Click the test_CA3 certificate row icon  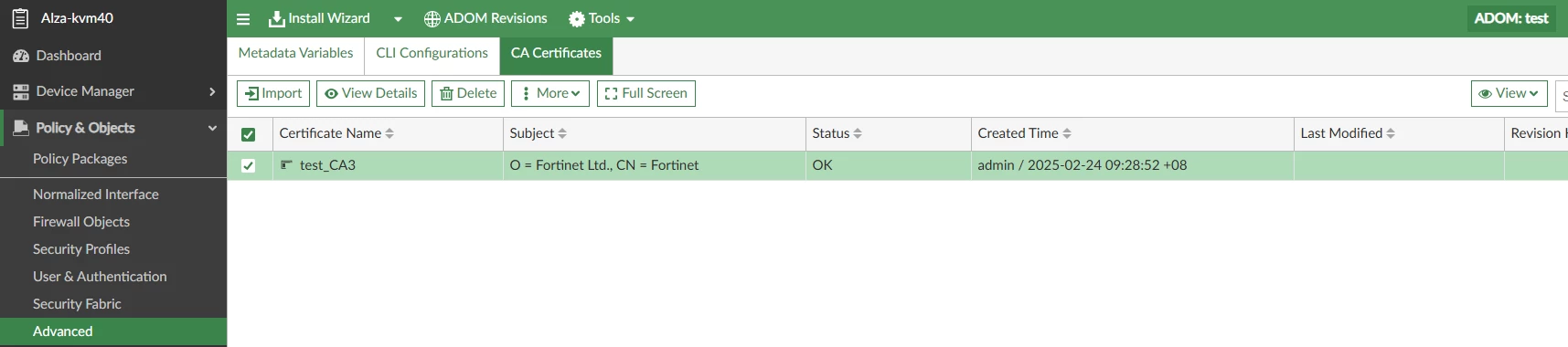coord(286,165)
